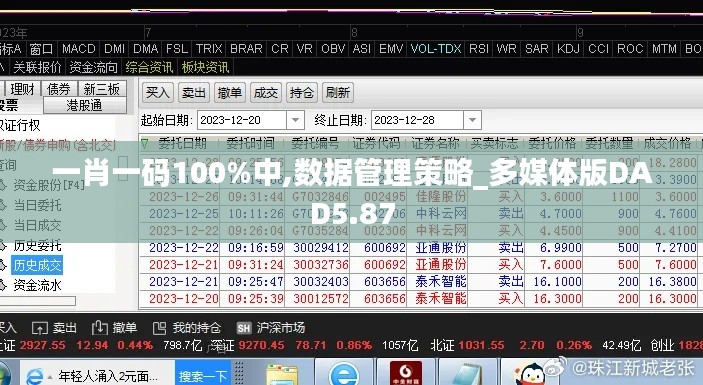Select the 亚通股份 卖出 row at 09:16:59
Screen dimensions: 703x385
coord(421,247)
